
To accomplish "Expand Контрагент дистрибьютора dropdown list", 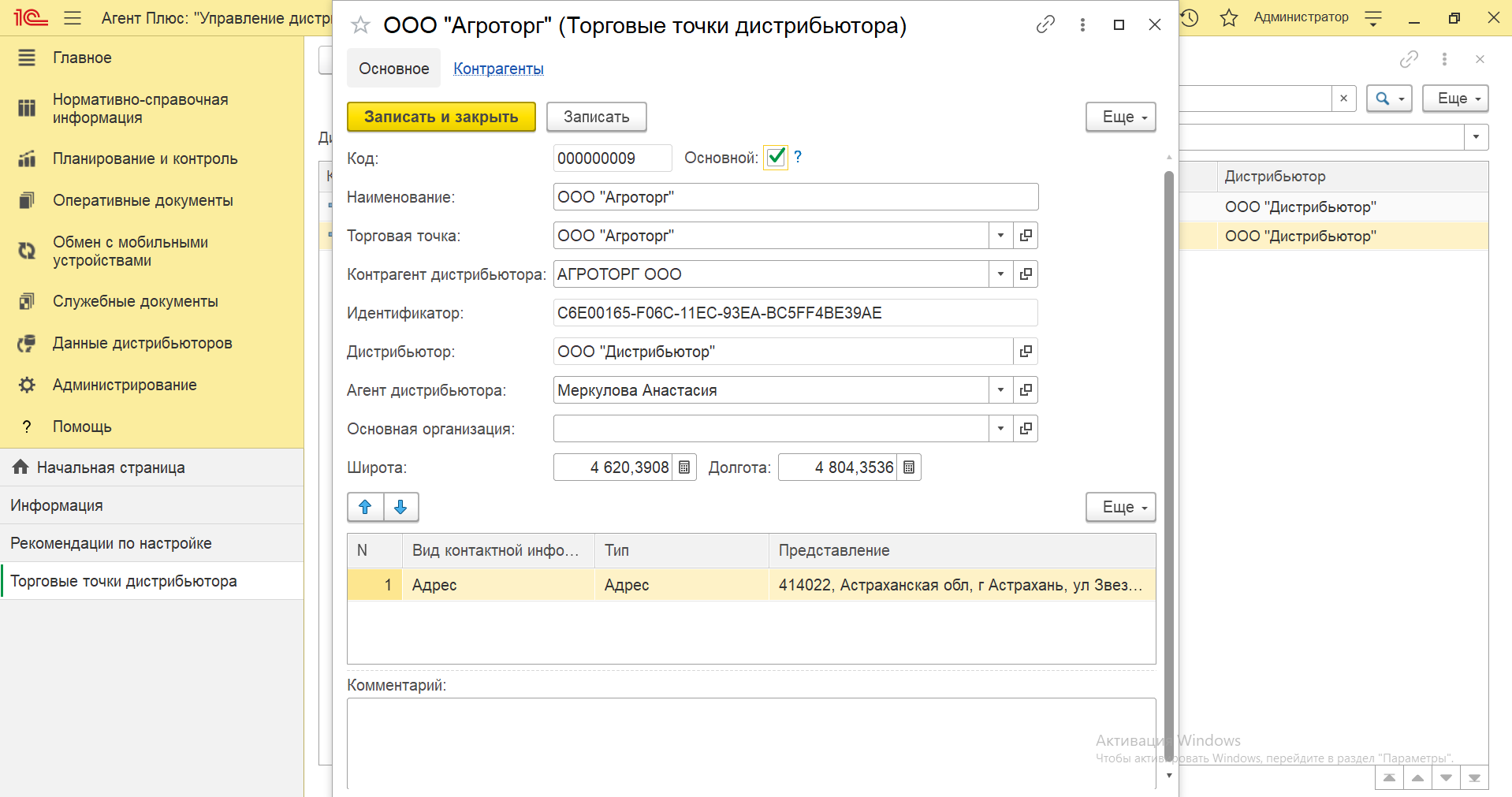I will tap(1000, 274).
